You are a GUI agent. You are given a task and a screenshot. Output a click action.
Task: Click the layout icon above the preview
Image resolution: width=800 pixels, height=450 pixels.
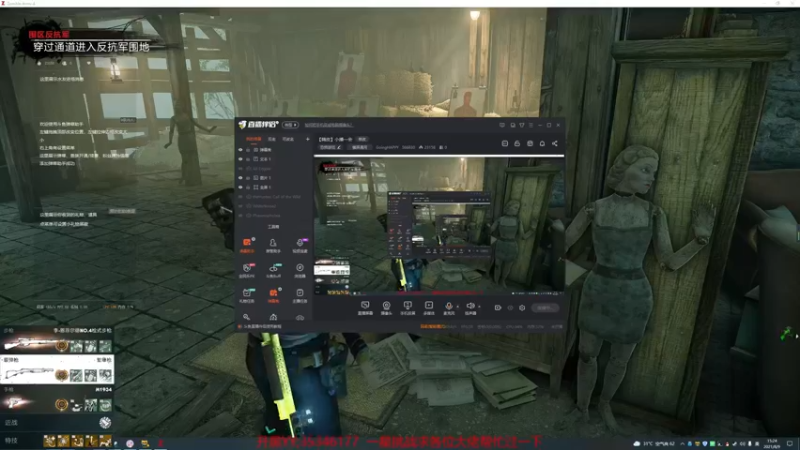point(505,143)
